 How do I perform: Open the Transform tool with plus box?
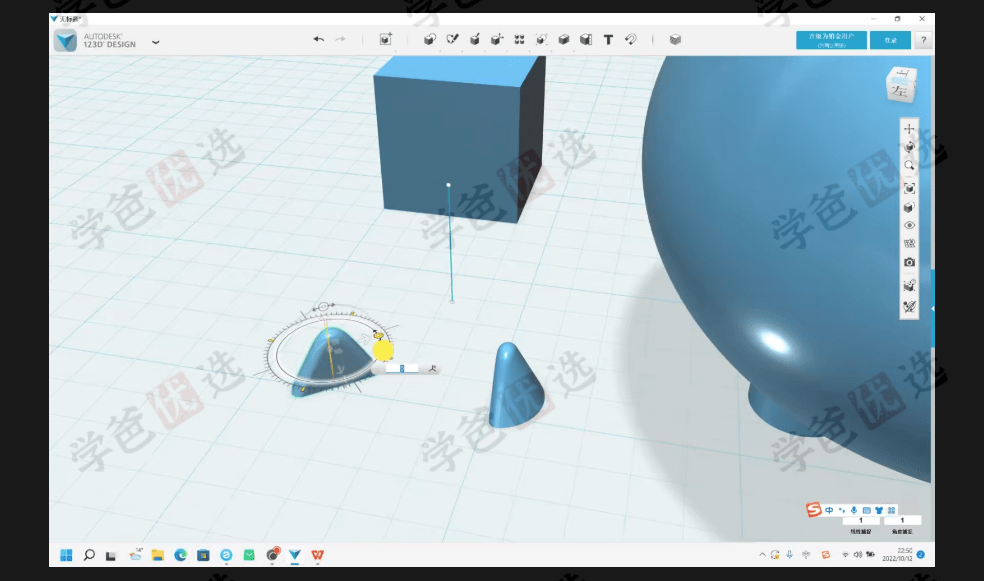(386, 40)
